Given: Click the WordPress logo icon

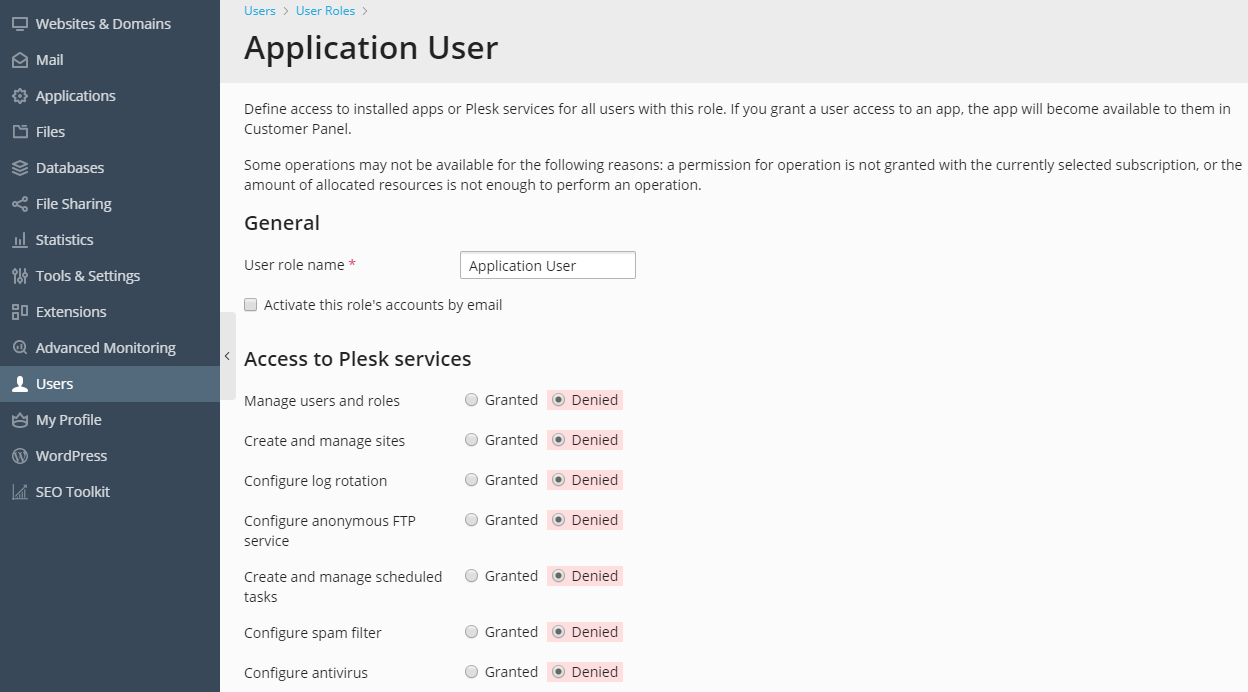Looking at the screenshot, I should point(20,456).
